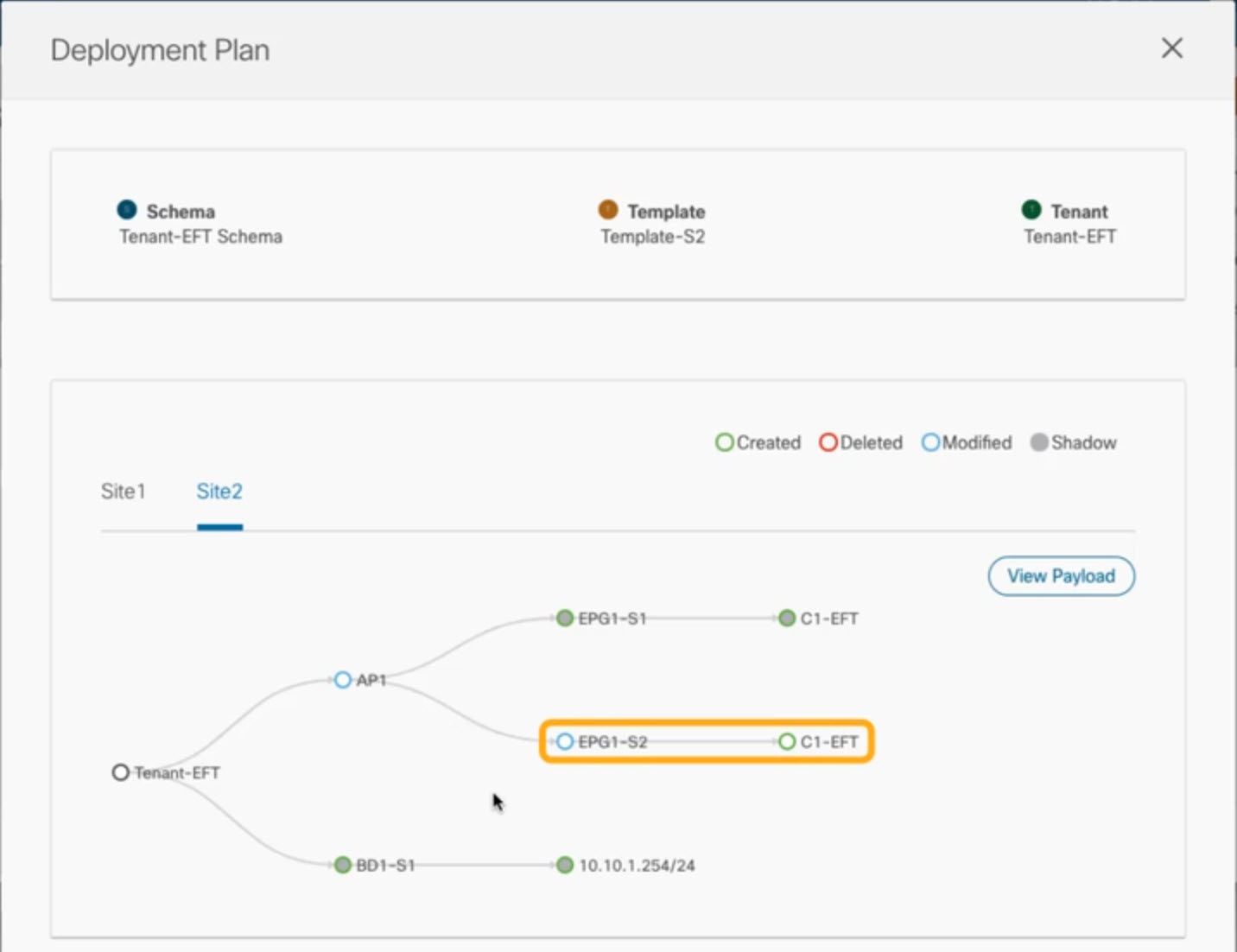
Task: Click the Template-S2 template name
Action: point(653,237)
